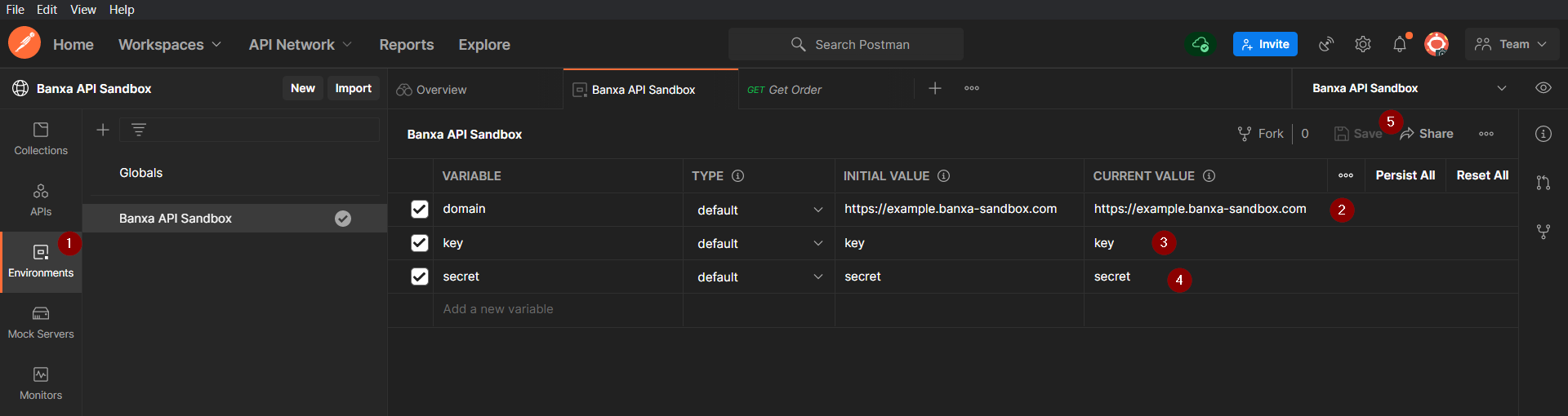Image resolution: width=1568 pixels, height=416 pixels.
Task: Open the type dropdown for secret
Action: click(759, 277)
